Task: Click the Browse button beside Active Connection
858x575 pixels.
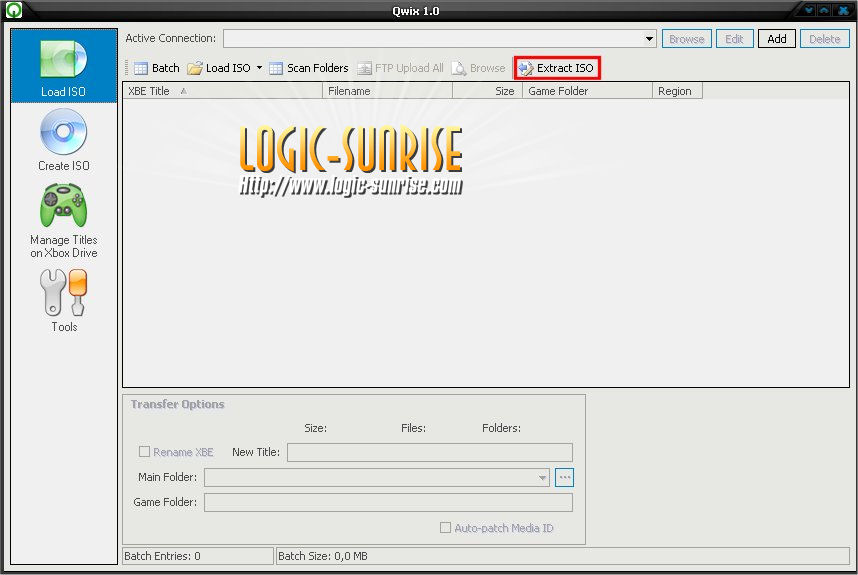Action: click(687, 39)
